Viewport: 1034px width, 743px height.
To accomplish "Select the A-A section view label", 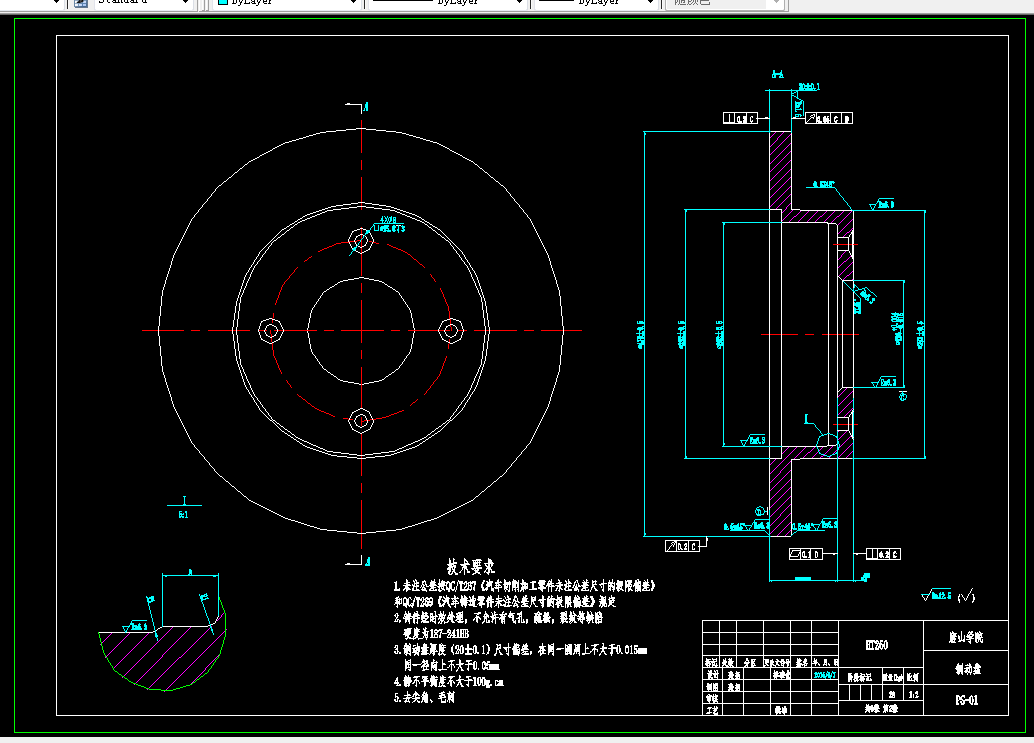I will pyautogui.click(x=777, y=74).
